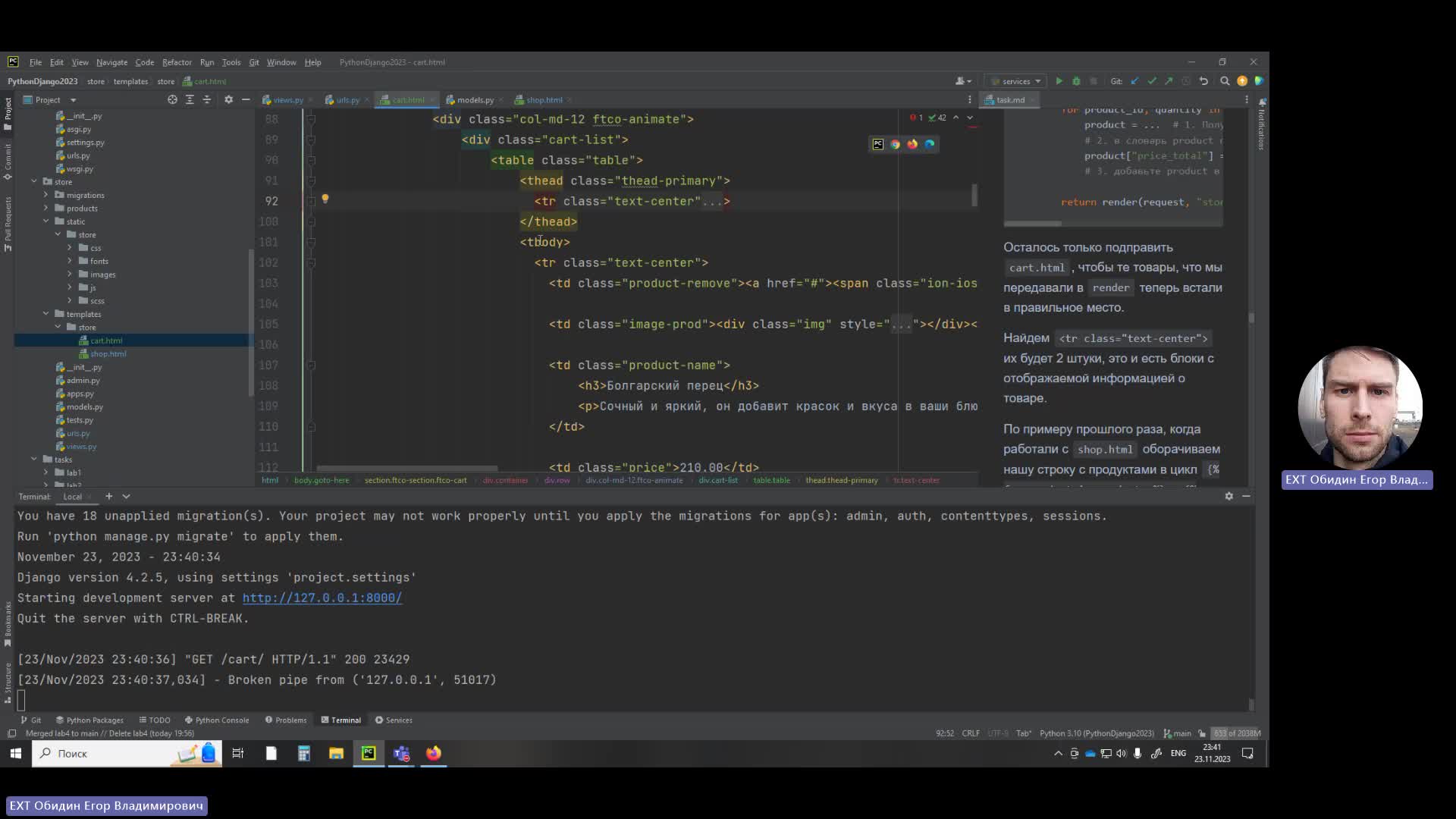This screenshot has height=819, width=1456.
Task: Run the services configuration
Action: [x=1059, y=81]
